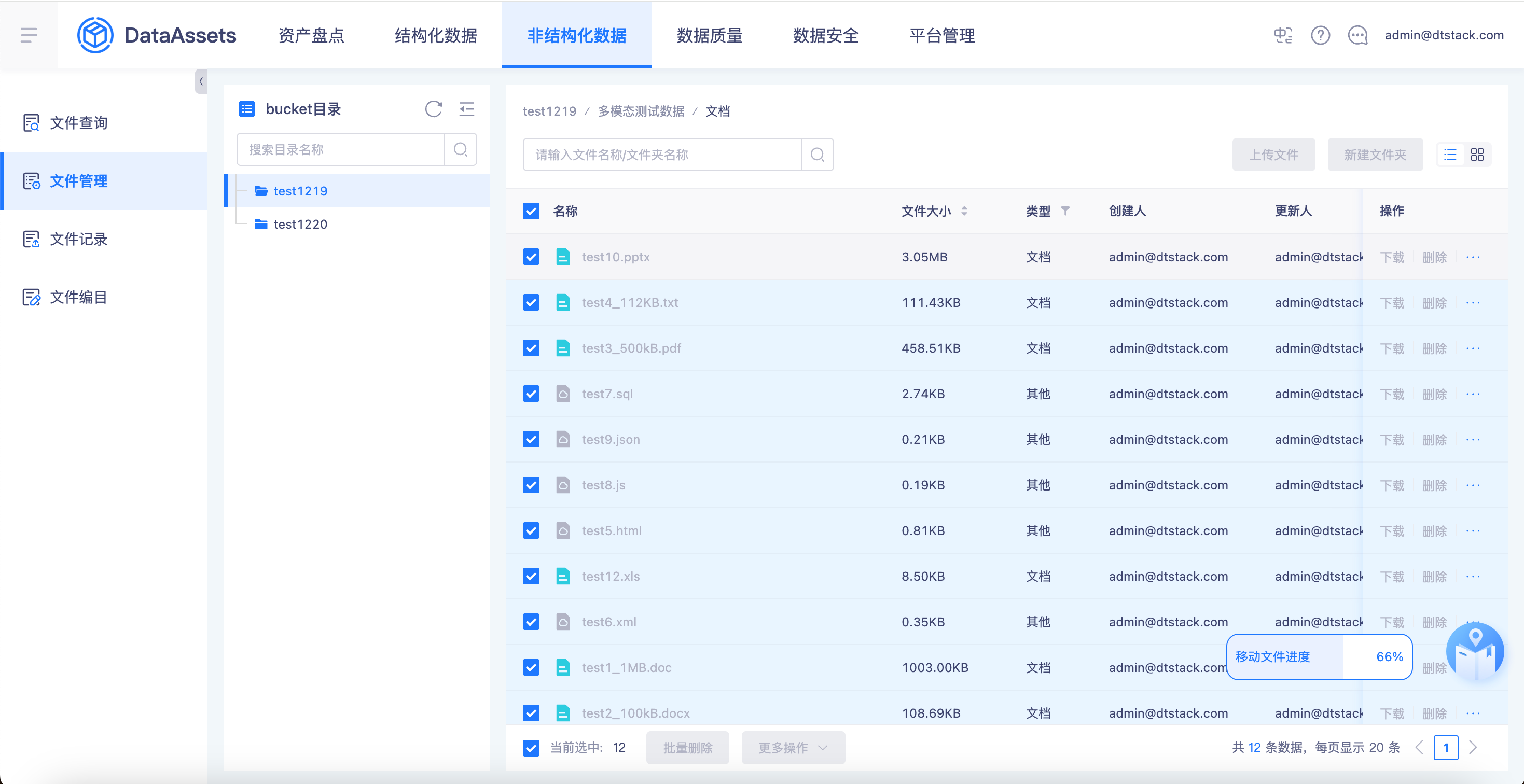This screenshot has width=1524, height=784.
Task: Select the test1220 bucket folder
Action: 300,224
